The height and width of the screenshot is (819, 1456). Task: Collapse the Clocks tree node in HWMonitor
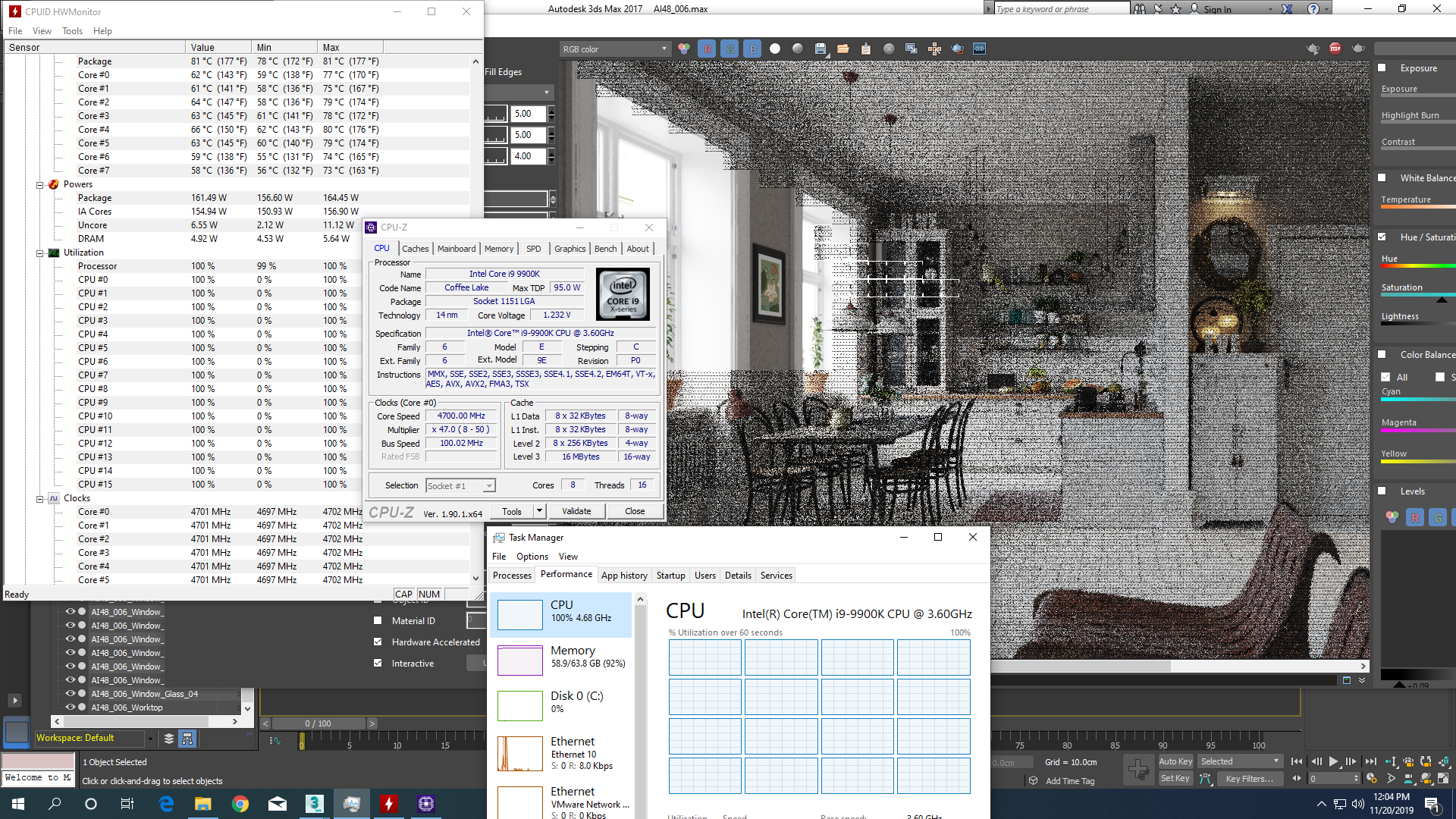pyautogui.click(x=40, y=499)
